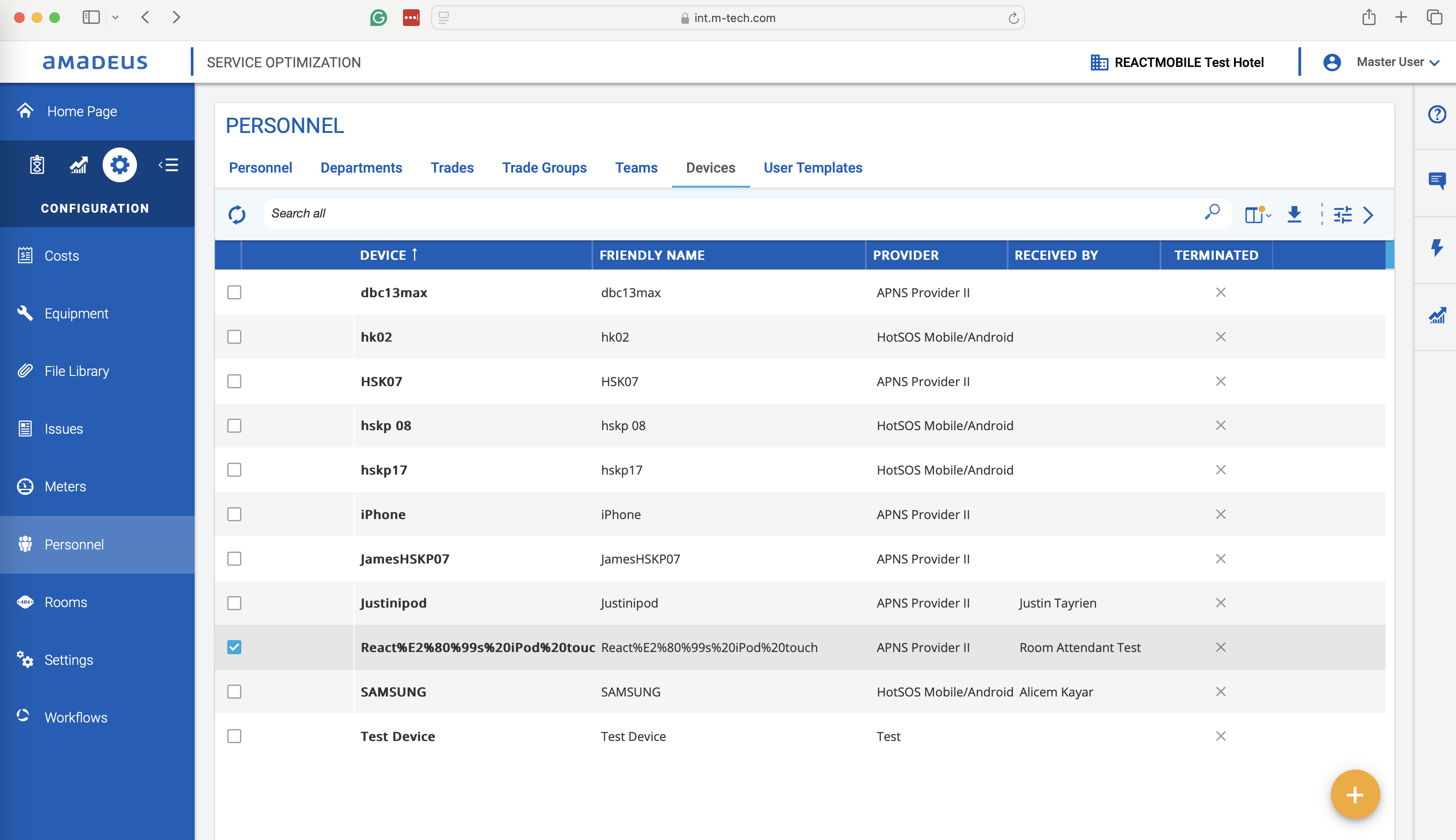This screenshot has height=840, width=1456.
Task: Uncheck the React iPod touch row checkbox
Action: [x=234, y=647]
